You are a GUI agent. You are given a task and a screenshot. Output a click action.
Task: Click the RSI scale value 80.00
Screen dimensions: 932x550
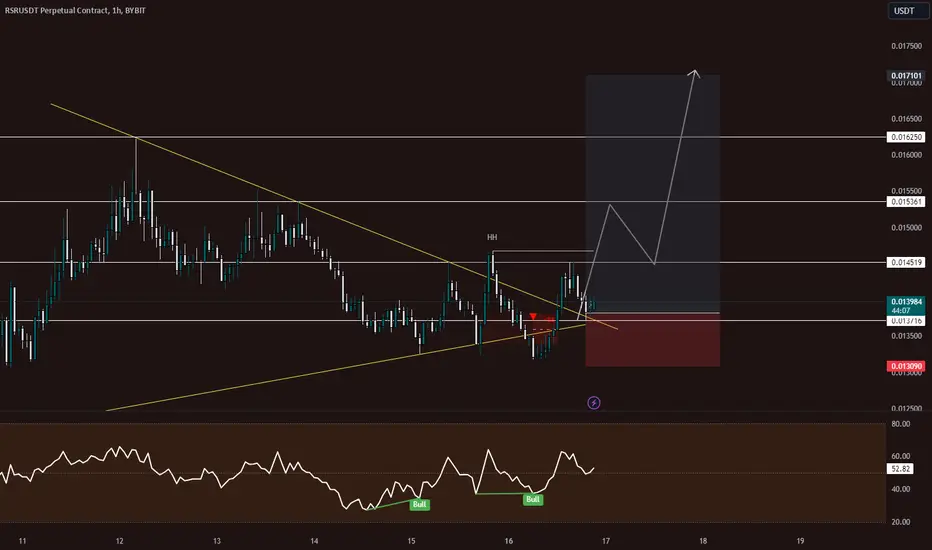[900, 424]
